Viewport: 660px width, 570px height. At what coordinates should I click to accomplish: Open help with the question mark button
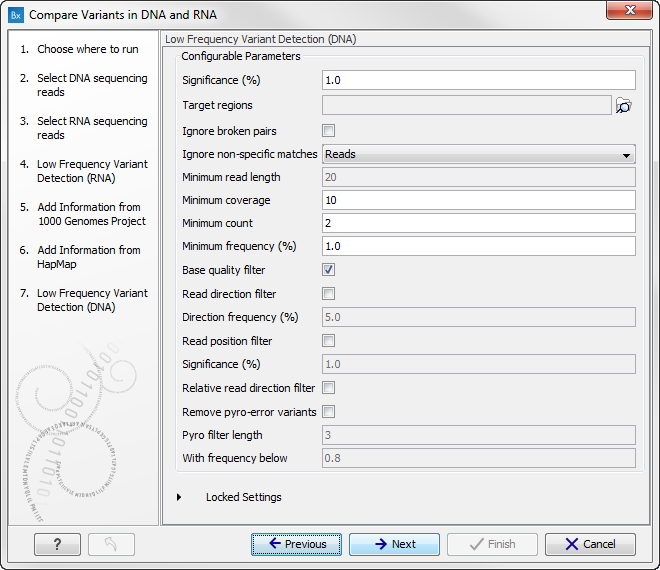coord(57,544)
